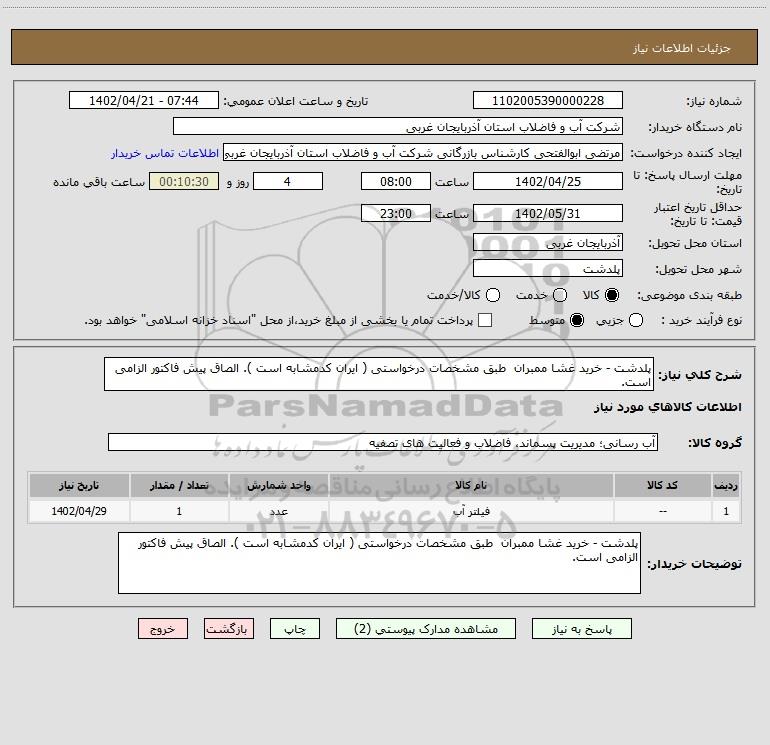Click delivery city field پلدشت
Viewport: 770px width, 745px height.
tap(548, 268)
